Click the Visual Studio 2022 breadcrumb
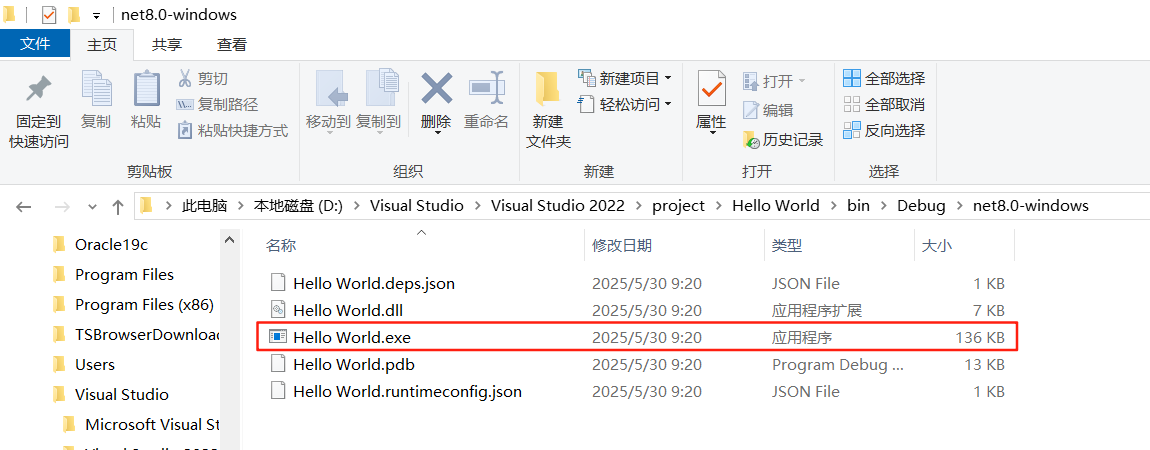Image resolution: width=1150 pixels, height=450 pixels. tap(557, 206)
